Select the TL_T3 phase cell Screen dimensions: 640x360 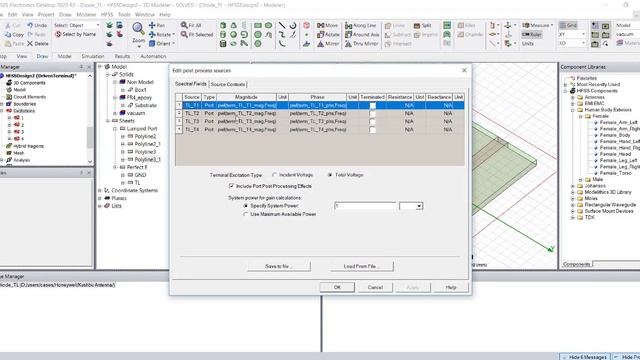pyautogui.click(x=318, y=122)
